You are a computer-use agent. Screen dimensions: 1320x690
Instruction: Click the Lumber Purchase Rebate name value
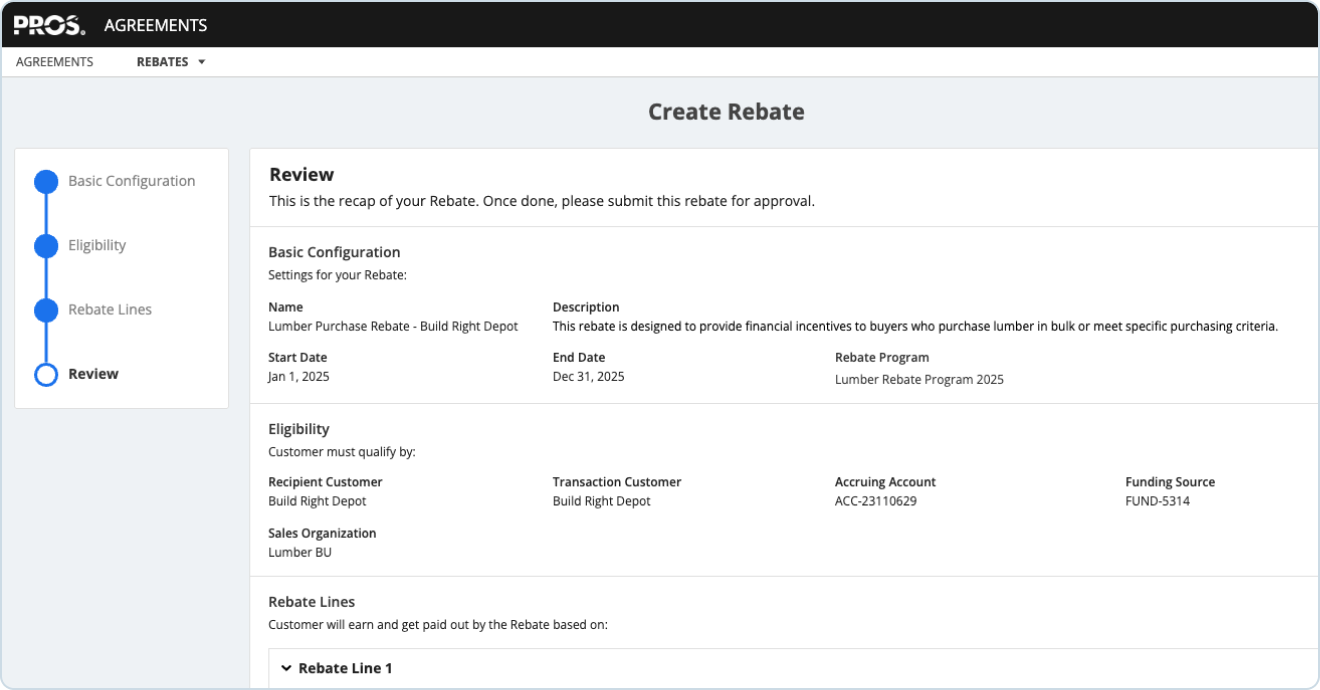click(x=393, y=326)
